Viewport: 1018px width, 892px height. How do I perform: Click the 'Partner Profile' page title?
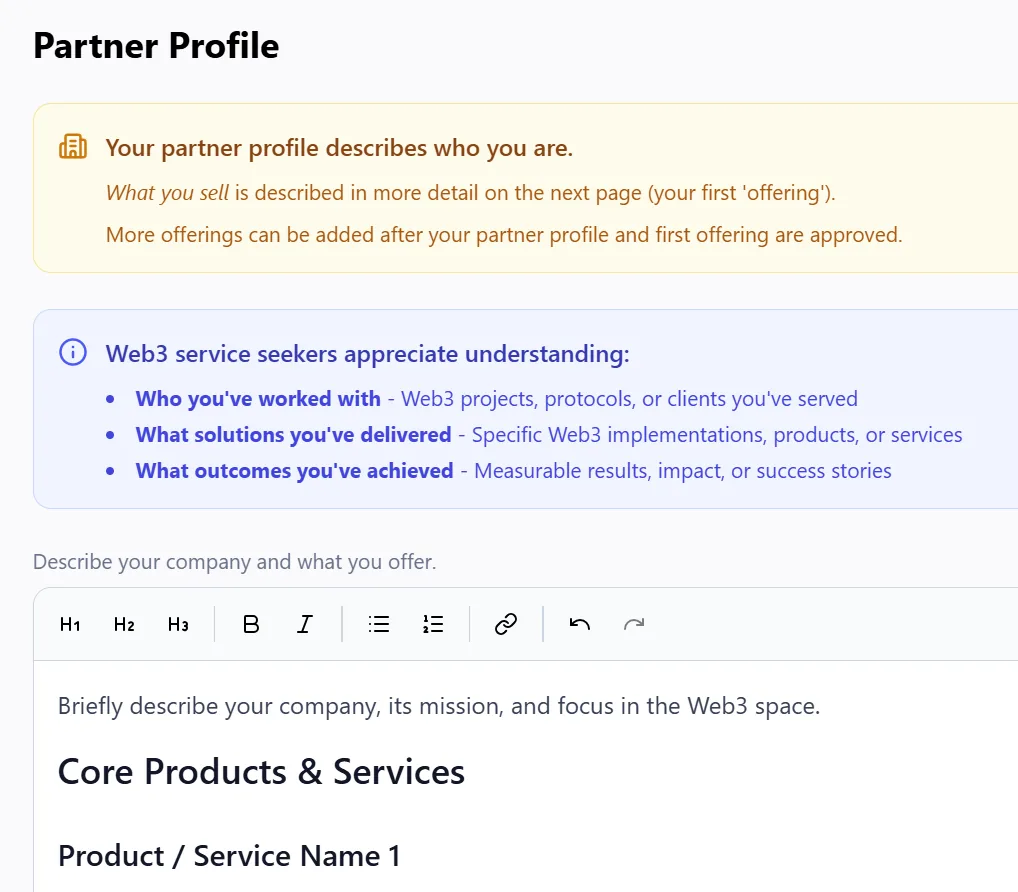156,46
